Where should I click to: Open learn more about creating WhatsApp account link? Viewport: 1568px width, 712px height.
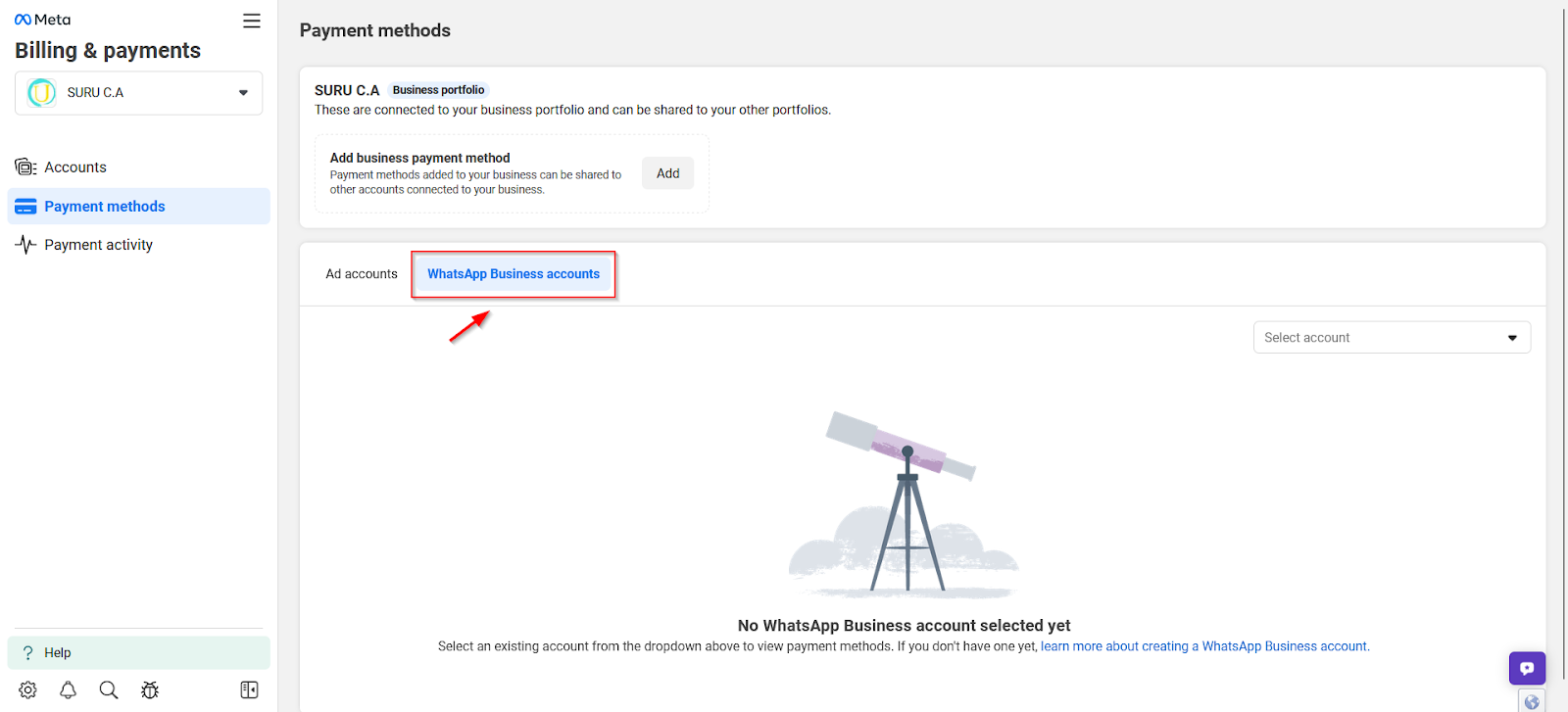[x=1203, y=646]
